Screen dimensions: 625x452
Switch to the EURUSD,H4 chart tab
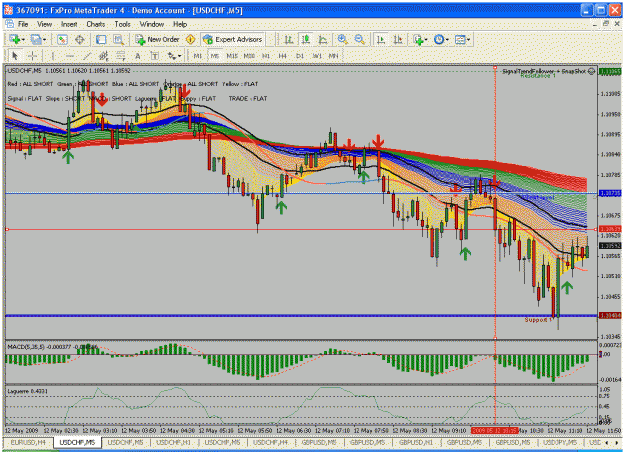pos(28,442)
